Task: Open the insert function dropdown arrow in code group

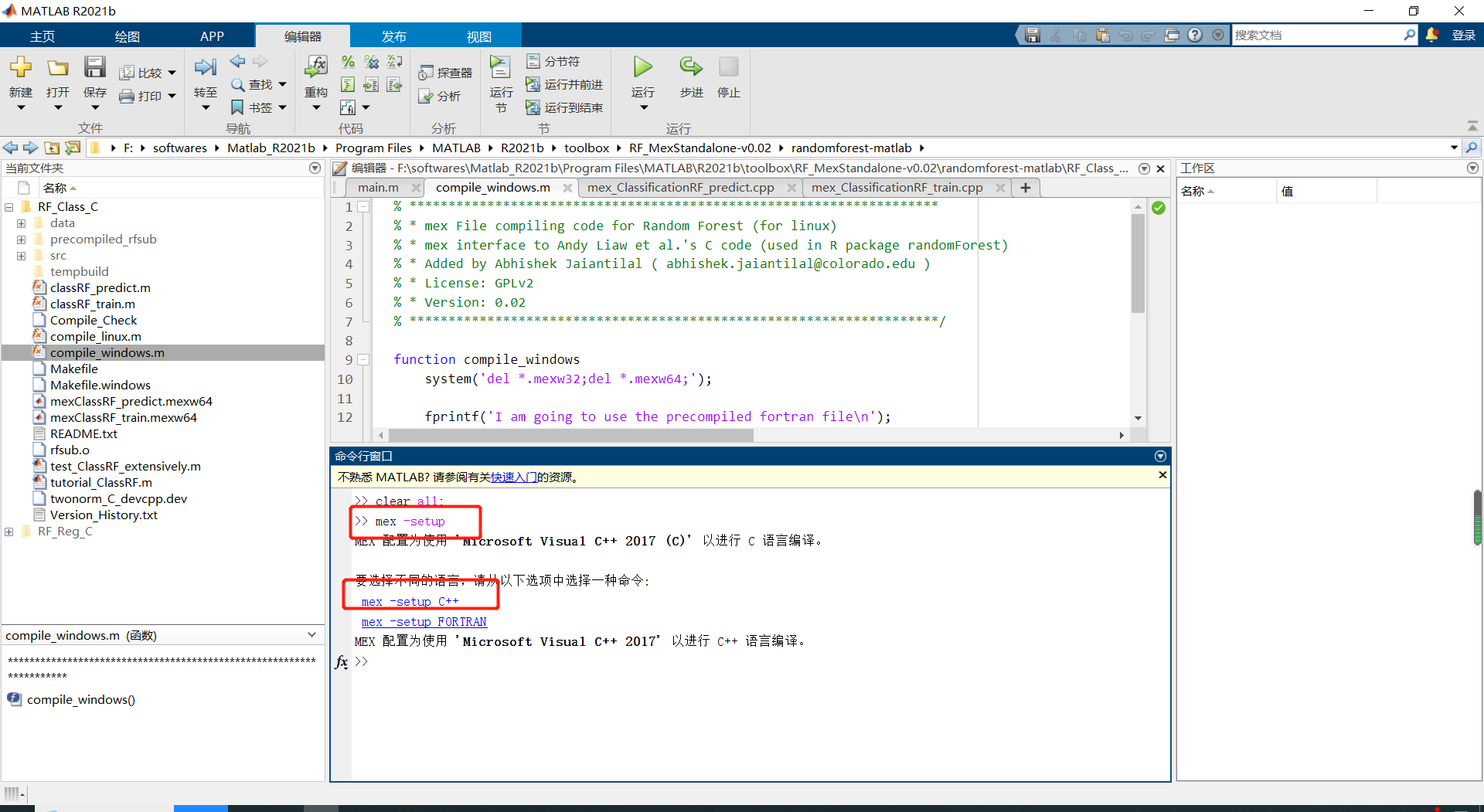Action: pos(366,108)
